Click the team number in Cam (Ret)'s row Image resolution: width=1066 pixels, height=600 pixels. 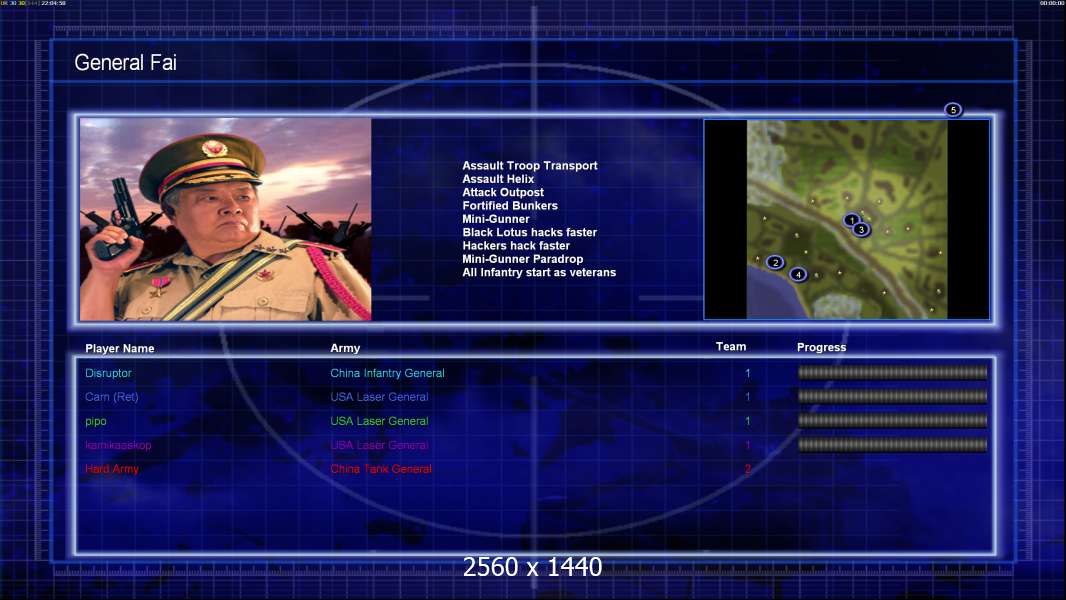click(748, 397)
